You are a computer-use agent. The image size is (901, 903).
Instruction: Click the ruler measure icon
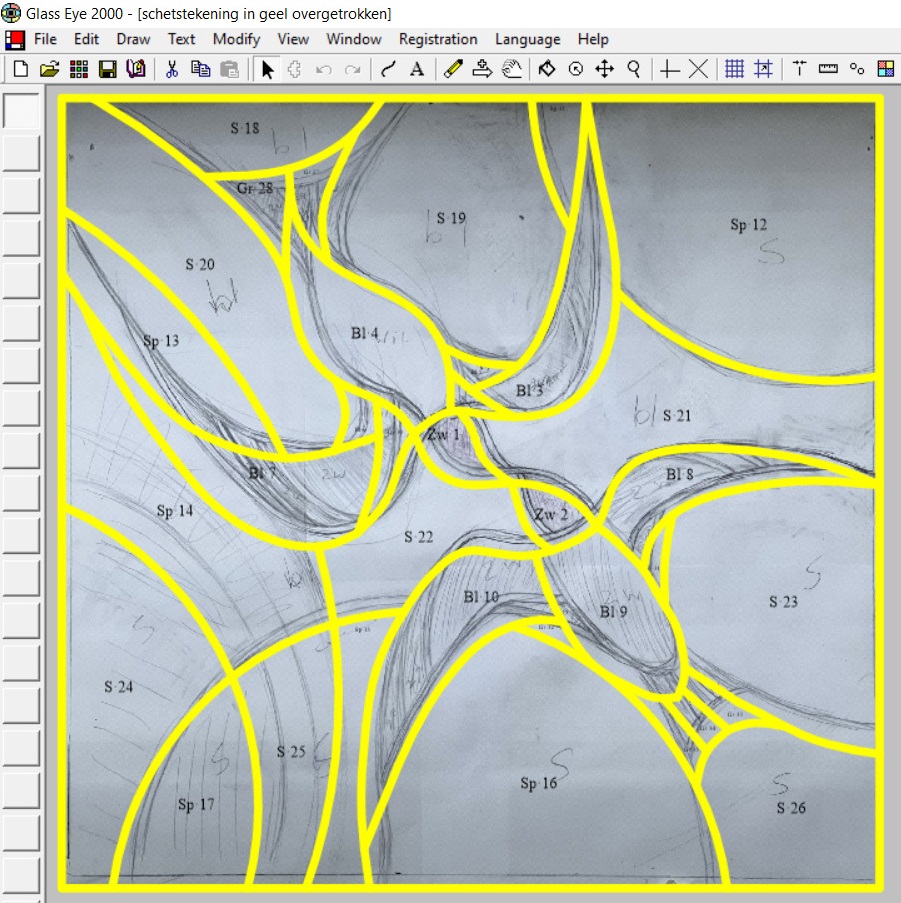coord(828,69)
